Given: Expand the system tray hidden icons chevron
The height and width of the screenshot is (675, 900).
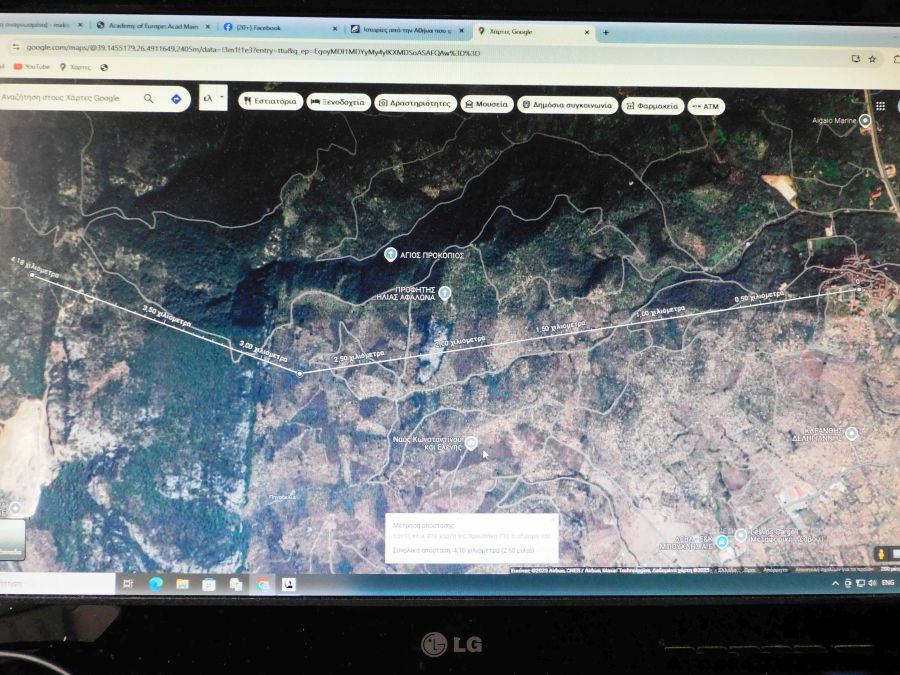Looking at the screenshot, I should tap(835, 584).
